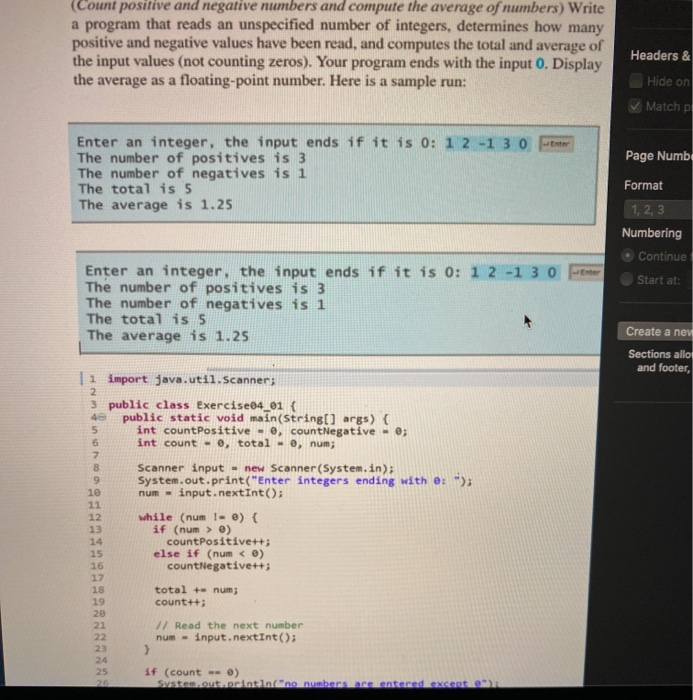Select the Start at radio button
Image resolution: width=693 pixels, height=700 pixels.
(x=626, y=279)
